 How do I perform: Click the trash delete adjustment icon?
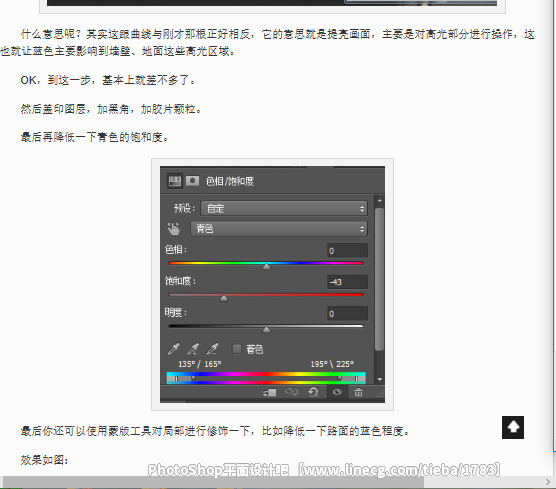pos(358,392)
